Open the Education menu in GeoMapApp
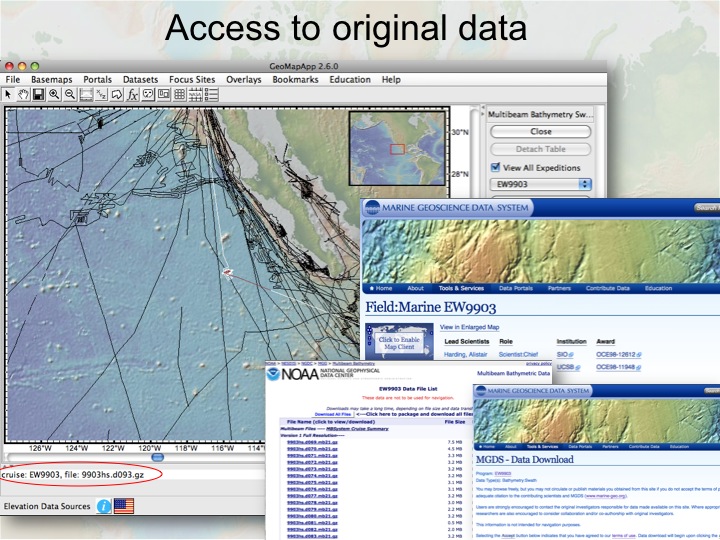 coord(350,79)
